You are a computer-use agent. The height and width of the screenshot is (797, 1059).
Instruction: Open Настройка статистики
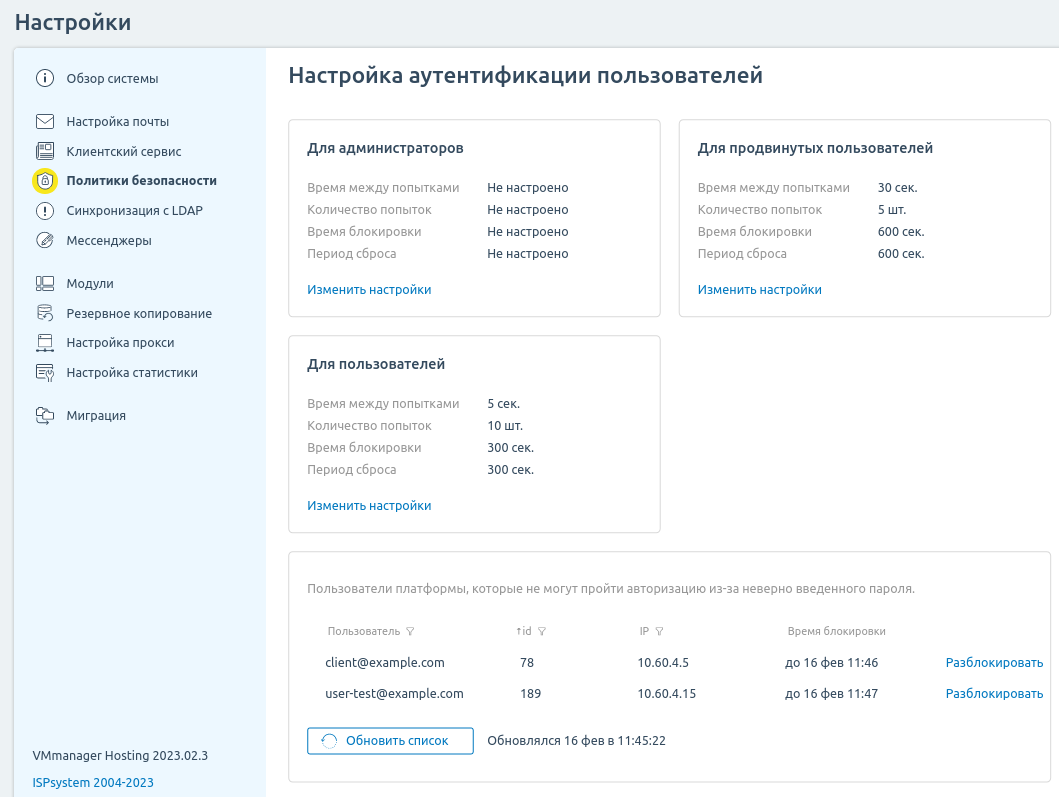pos(132,372)
